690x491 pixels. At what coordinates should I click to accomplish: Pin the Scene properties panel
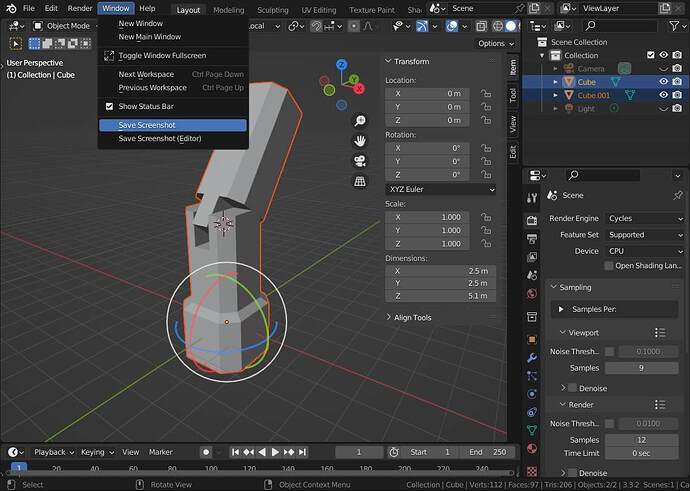[x=678, y=195]
